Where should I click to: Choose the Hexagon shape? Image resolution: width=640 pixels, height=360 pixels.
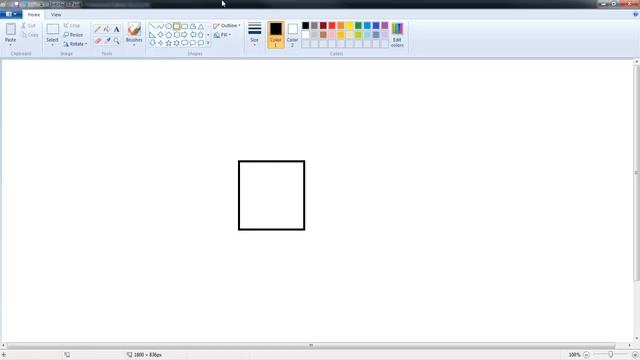[x=176, y=35]
